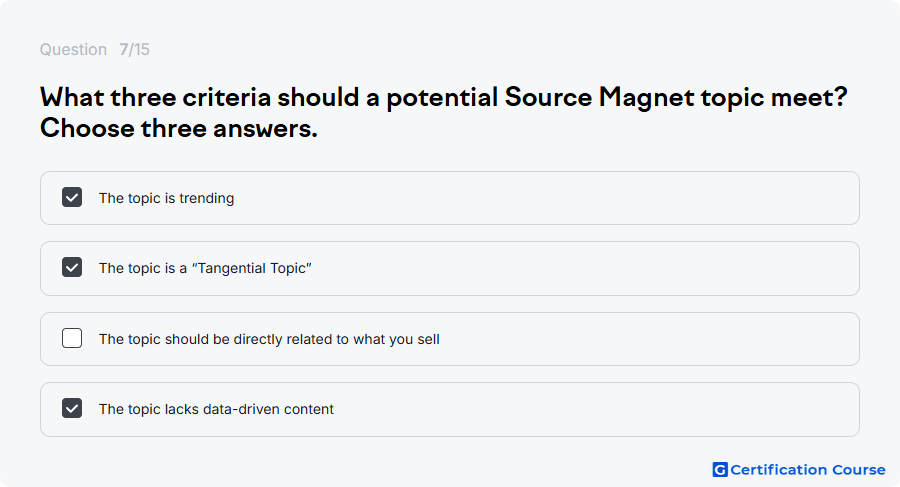
Task: Click the "Source Magnet" phrase in heading
Action: [x=599, y=97]
